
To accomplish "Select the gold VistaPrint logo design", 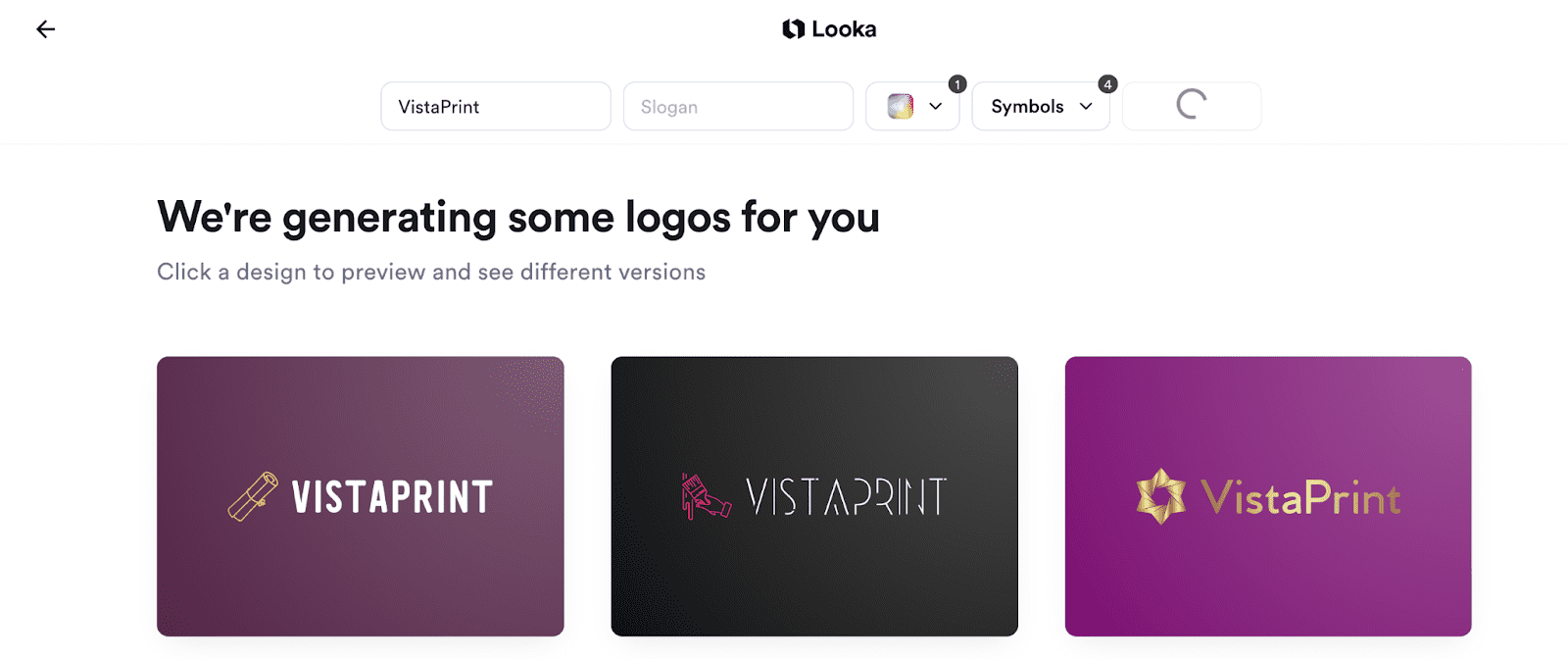I will pyautogui.click(x=1267, y=496).
